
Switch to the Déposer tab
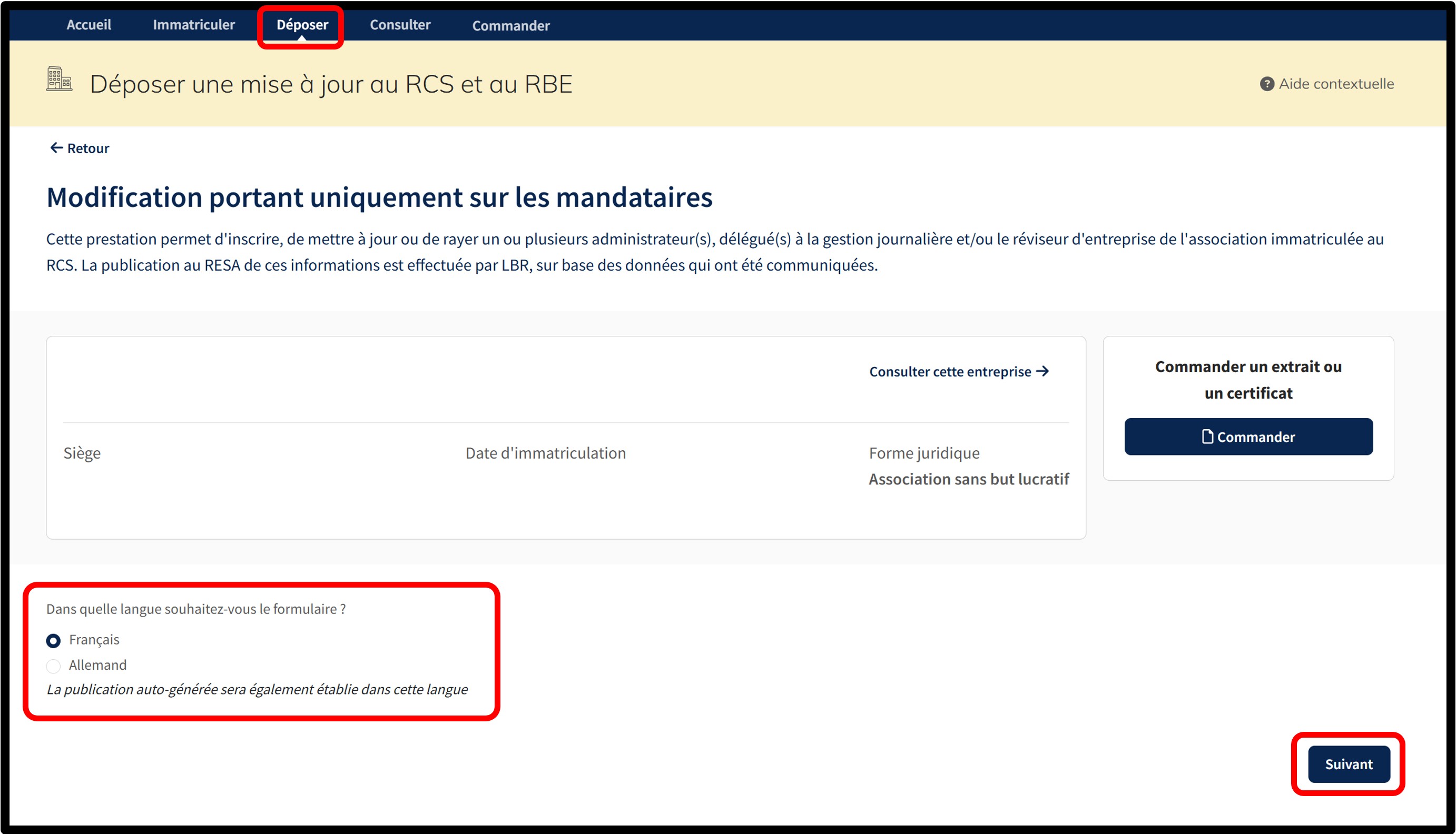(x=302, y=25)
